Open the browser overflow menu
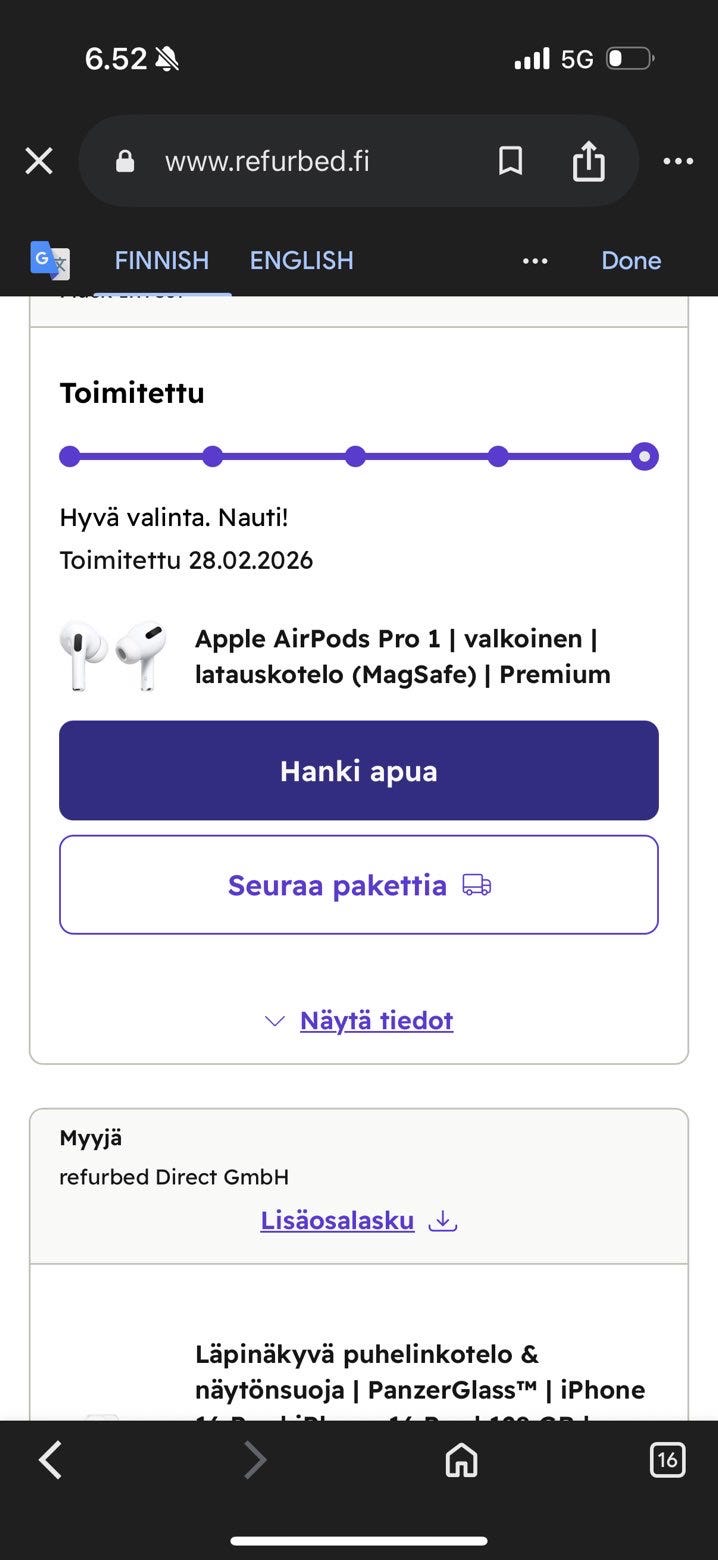718x1560 pixels. [x=677, y=160]
